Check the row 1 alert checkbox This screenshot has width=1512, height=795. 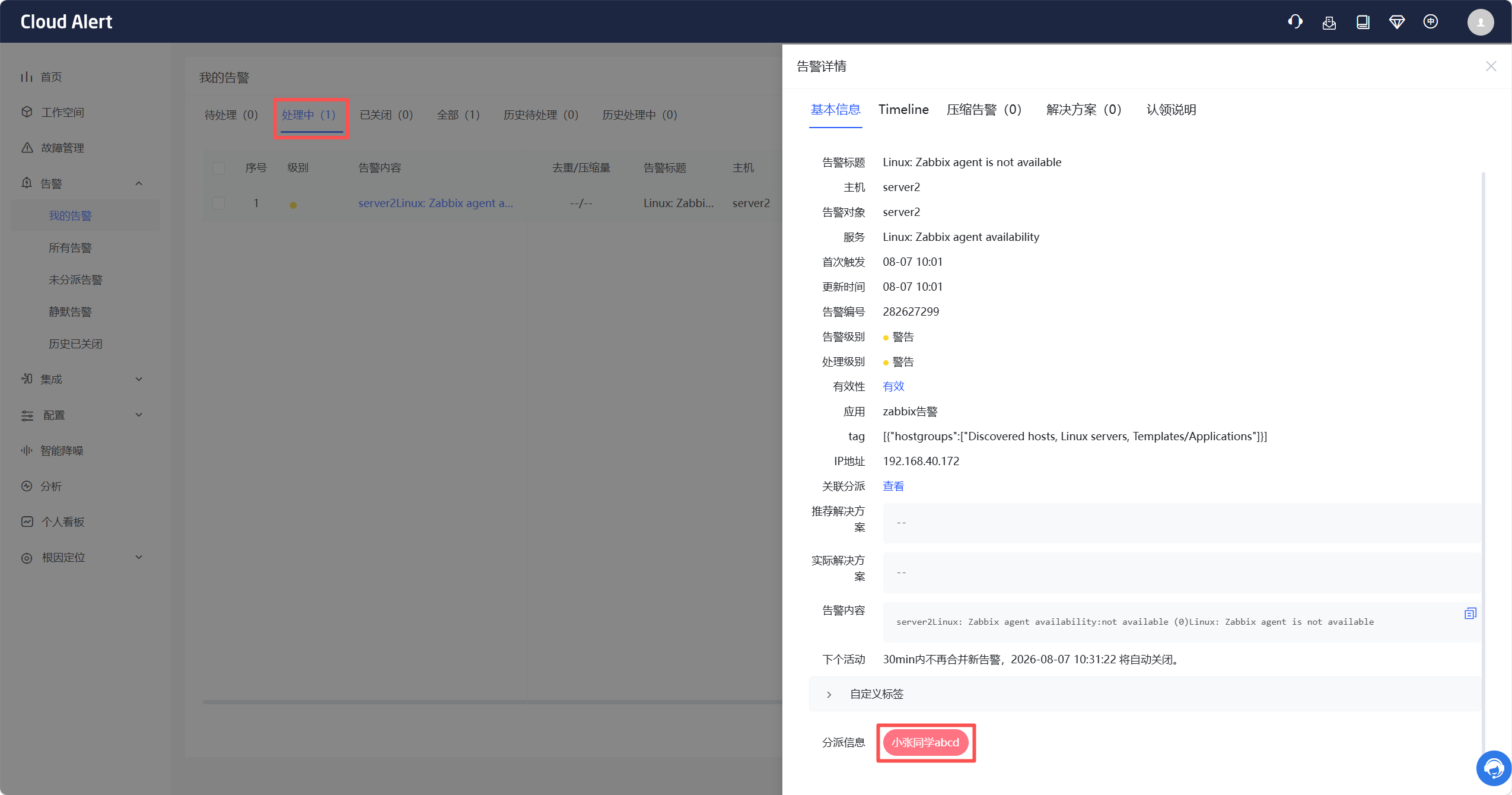pyautogui.click(x=218, y=203)
